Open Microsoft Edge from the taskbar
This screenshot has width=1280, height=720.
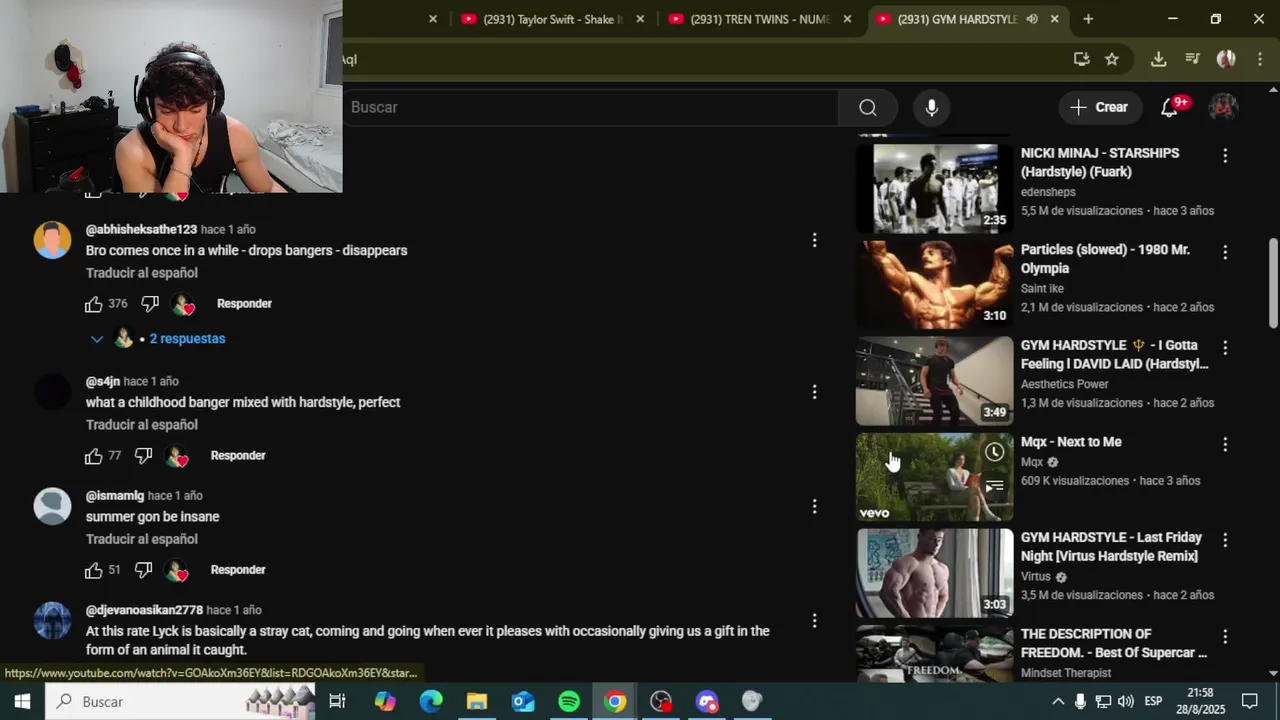(430, 701)
